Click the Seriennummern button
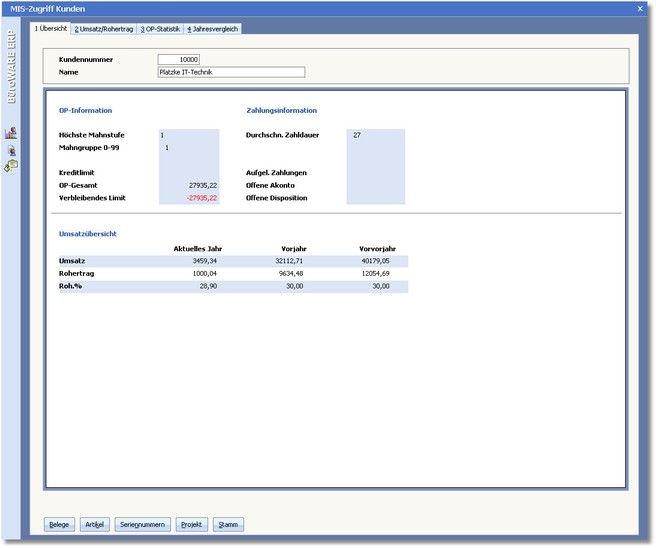Screen dimensions: 656x548 click(143, 524)
